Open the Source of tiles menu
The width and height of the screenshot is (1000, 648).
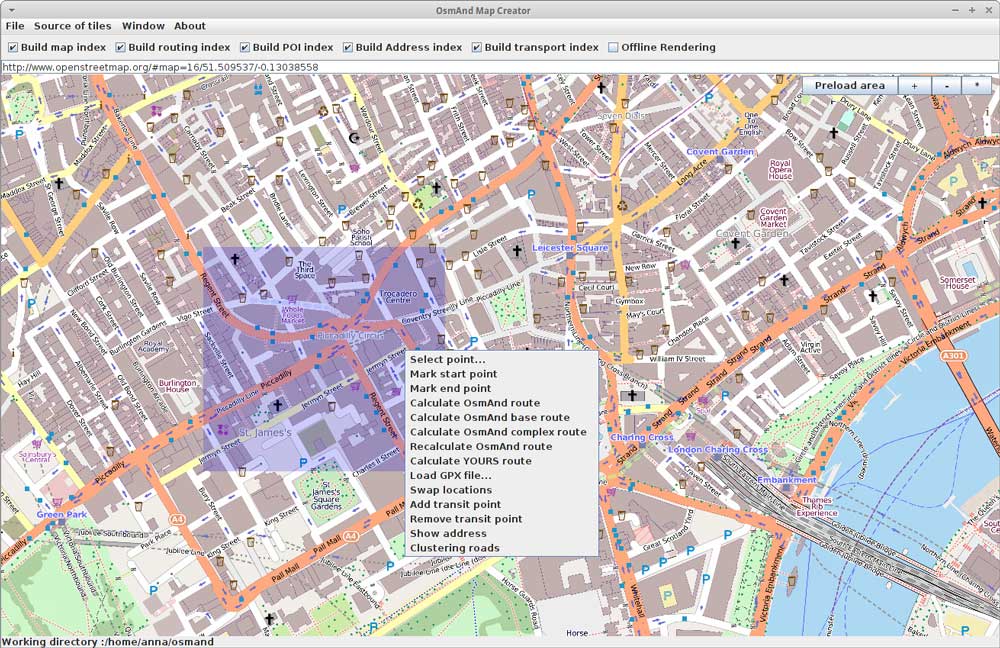point(73,26)
